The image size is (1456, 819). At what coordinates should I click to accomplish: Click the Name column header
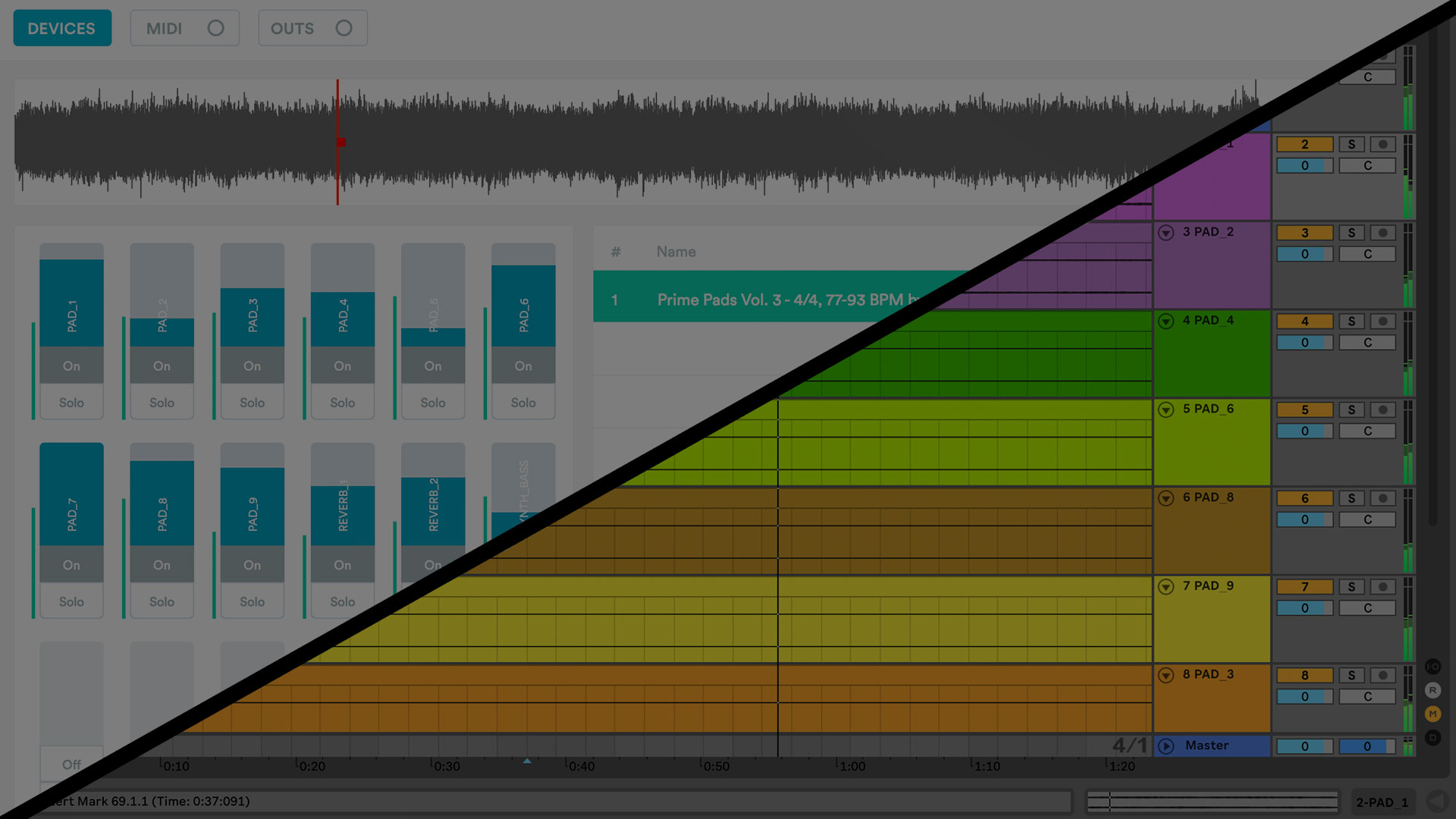click(676, 252)
